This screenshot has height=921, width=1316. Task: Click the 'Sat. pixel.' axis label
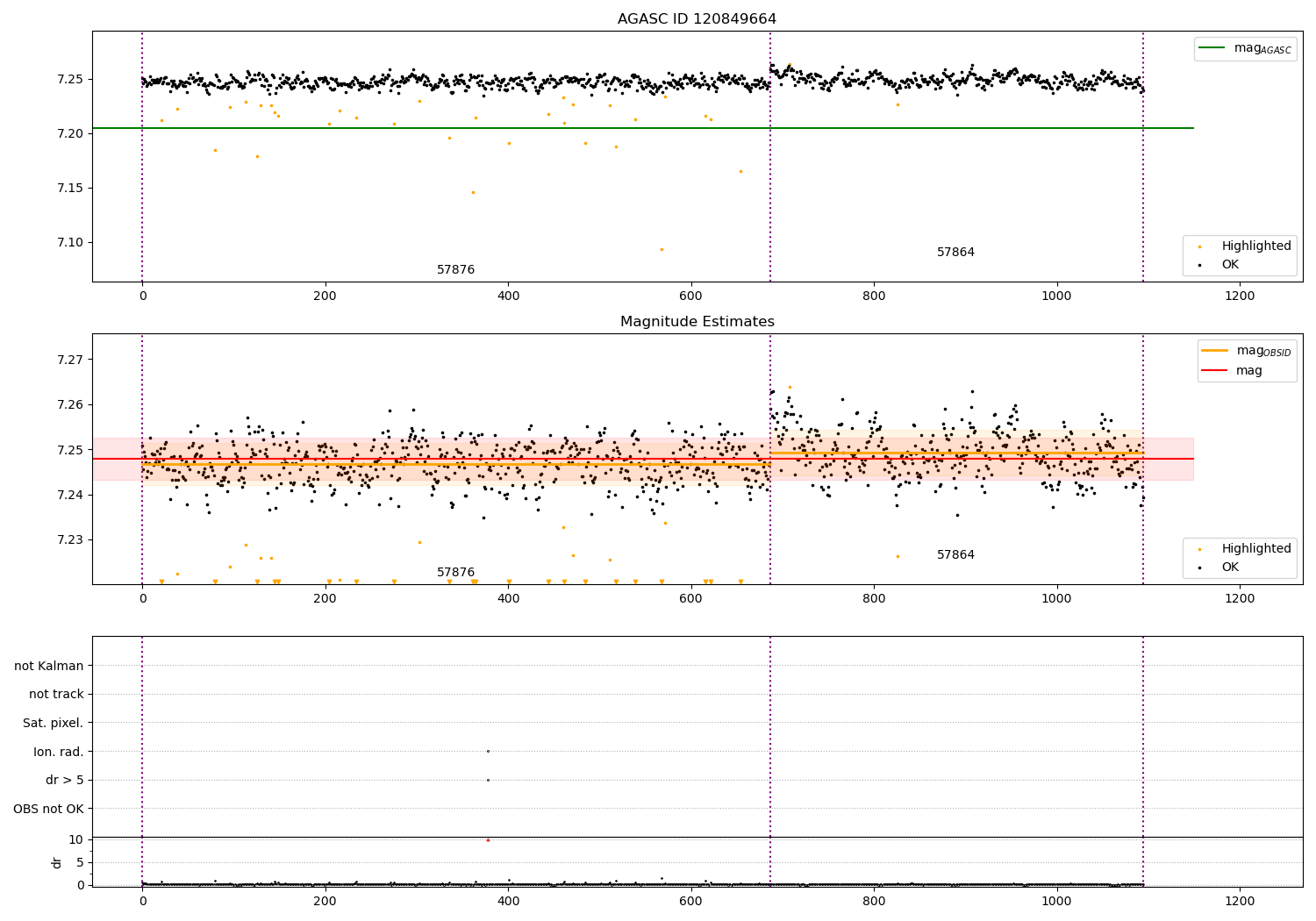pyautogui.click(x=53, y=723)
